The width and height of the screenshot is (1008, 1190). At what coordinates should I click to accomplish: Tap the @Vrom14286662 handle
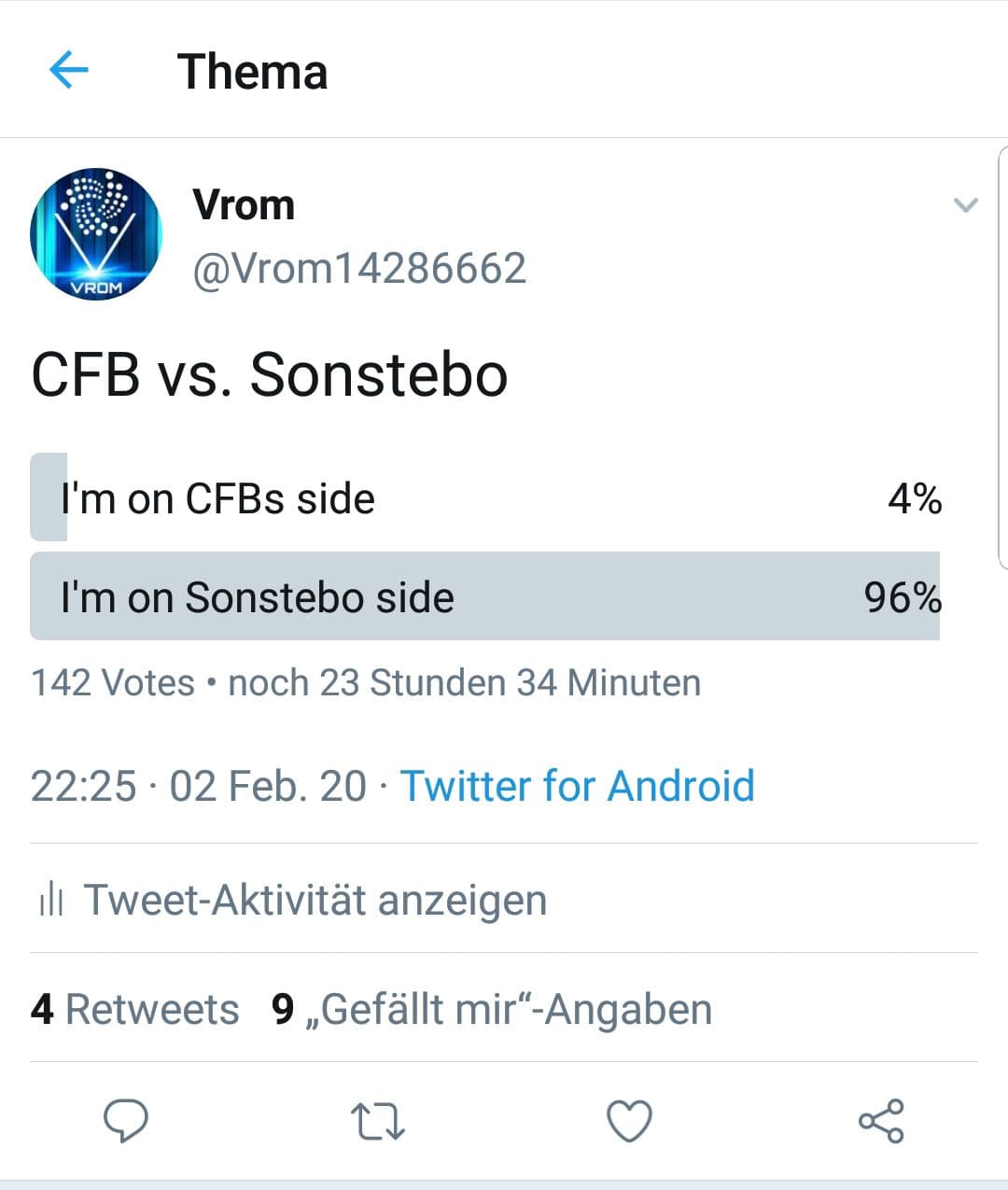coord(359,269)
